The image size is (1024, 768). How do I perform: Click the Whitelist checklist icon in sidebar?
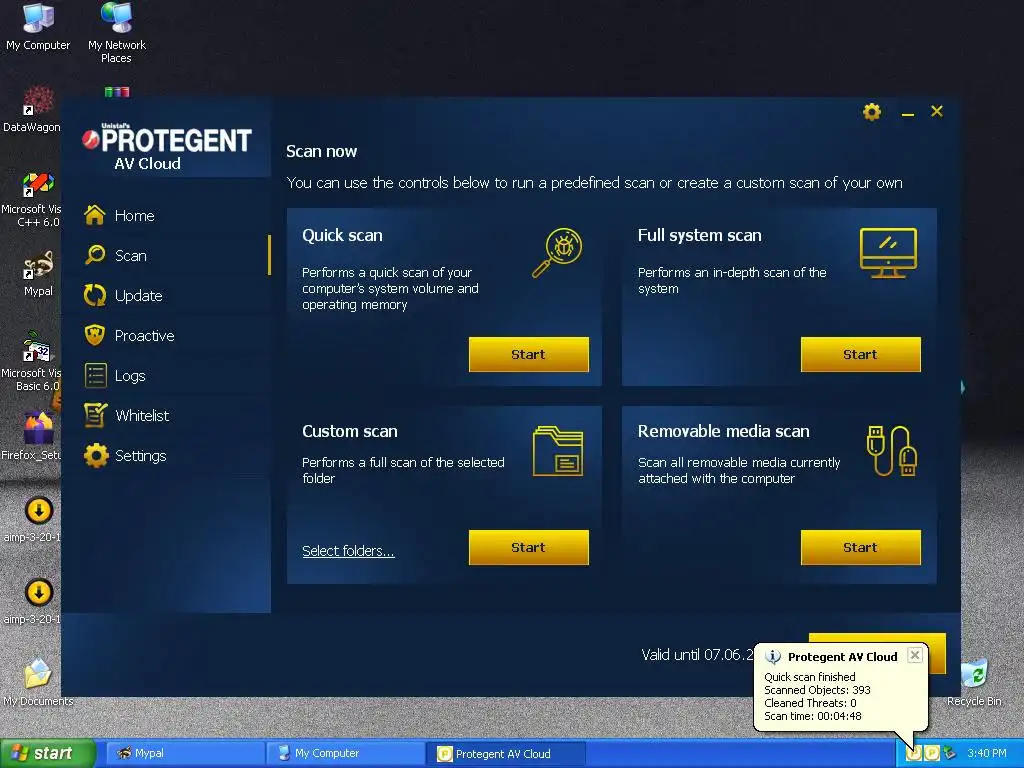[95, 415]
